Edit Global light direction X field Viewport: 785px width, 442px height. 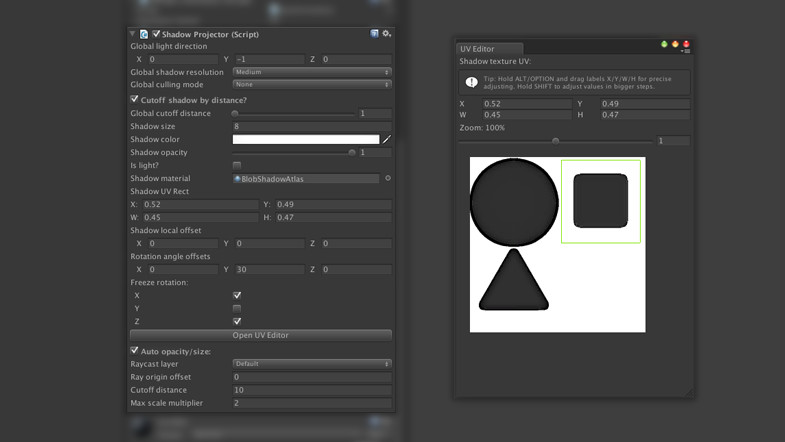click(x=182, y=59)
